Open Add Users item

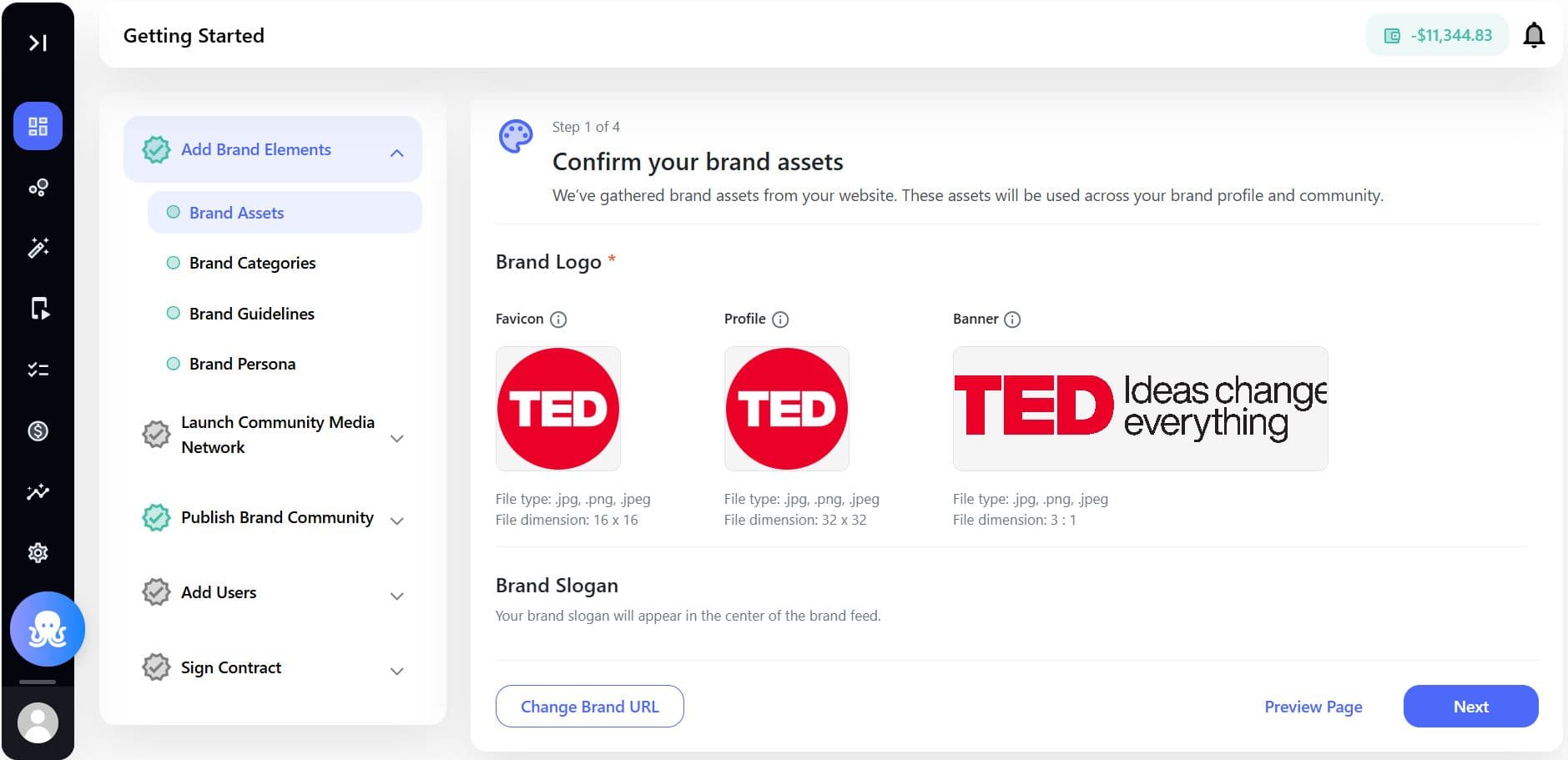pos(219,592)
